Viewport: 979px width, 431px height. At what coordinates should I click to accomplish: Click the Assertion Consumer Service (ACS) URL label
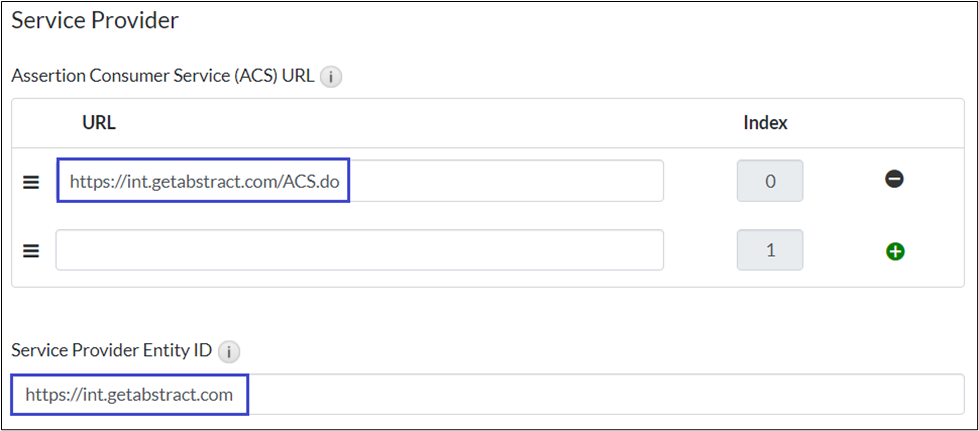(x=163, y=76)
